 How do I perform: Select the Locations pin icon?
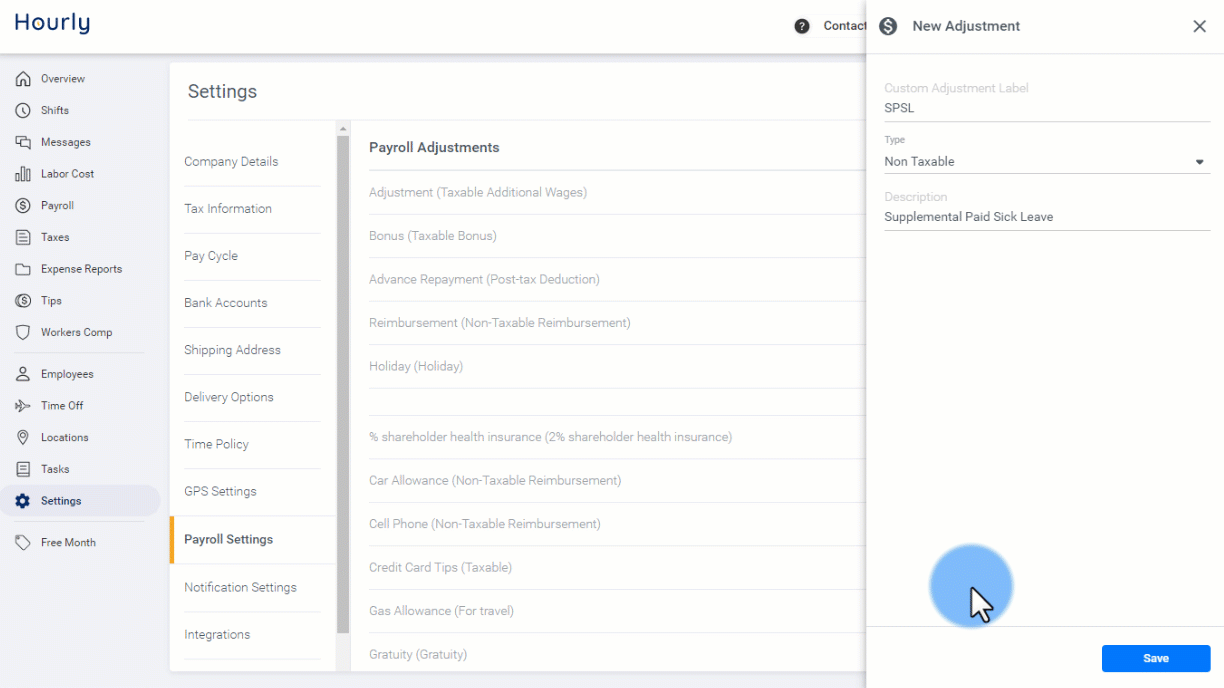click(x=23, y=438)
